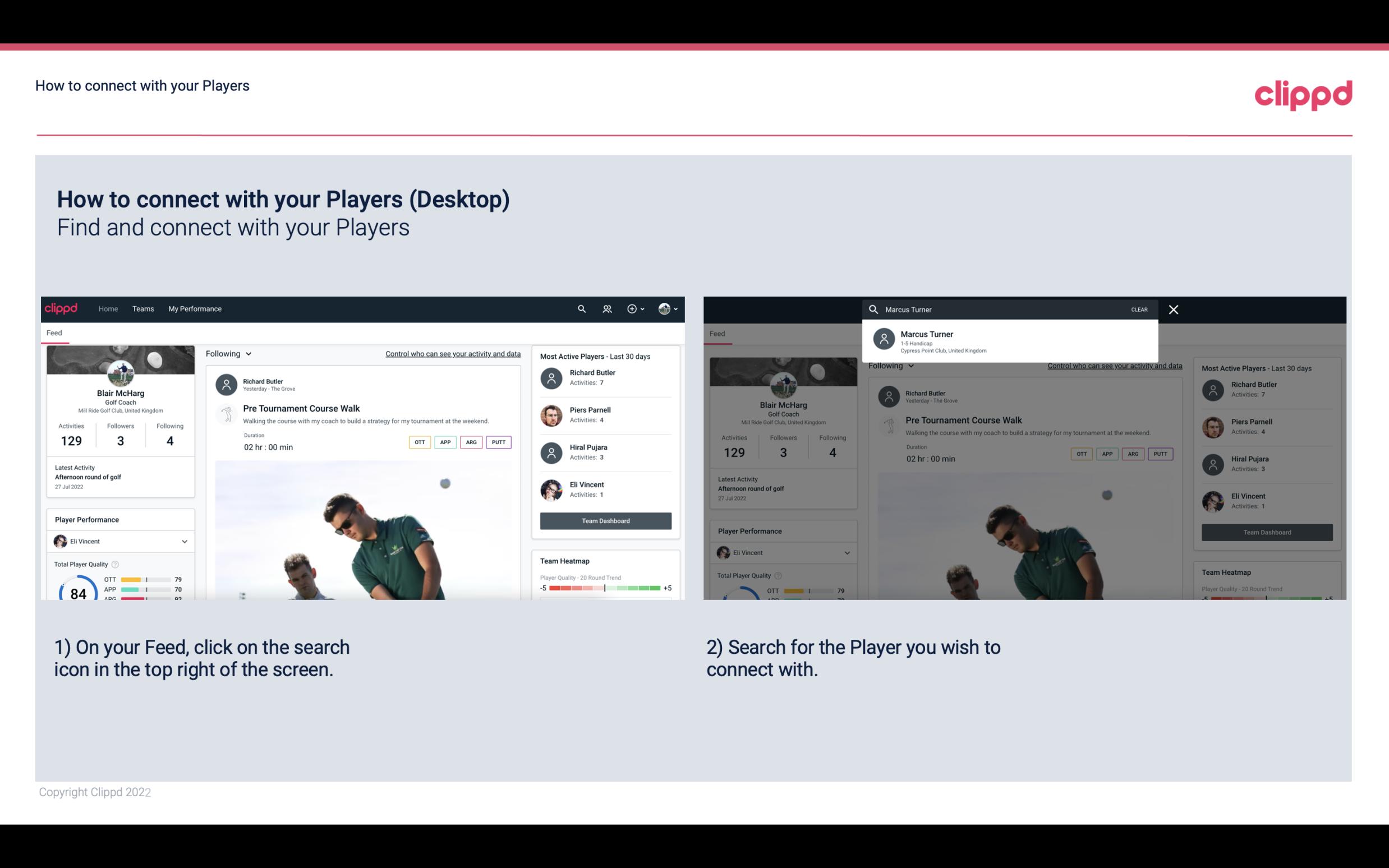1389x868 pixels.
Task: Click the Clippd search icon top right
Action: (580, 308)
